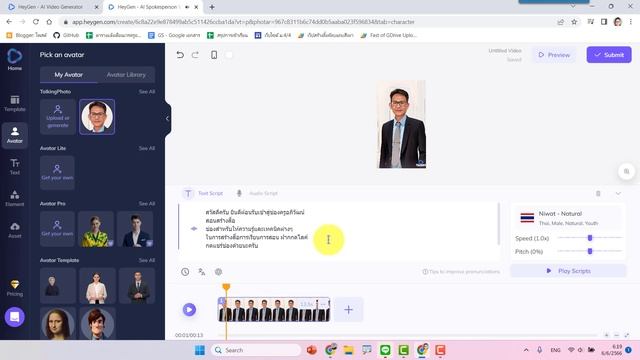This screenshot has width=640, height=360.
Task: Select the man in suit Avatar Pro
Action: coord(135,229)
